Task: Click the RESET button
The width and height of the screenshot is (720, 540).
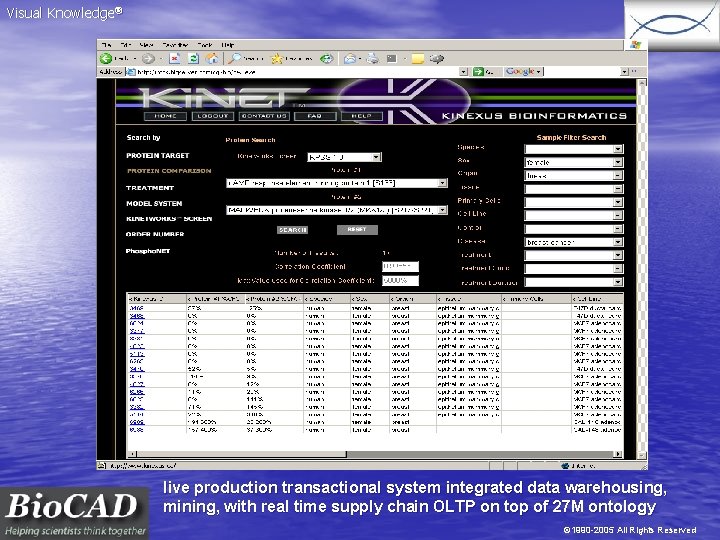Action: [x=357, y=230]
